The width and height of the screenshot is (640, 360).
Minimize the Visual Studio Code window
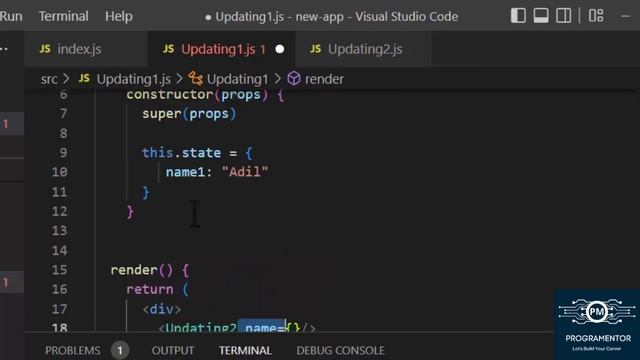click(626, 16)
